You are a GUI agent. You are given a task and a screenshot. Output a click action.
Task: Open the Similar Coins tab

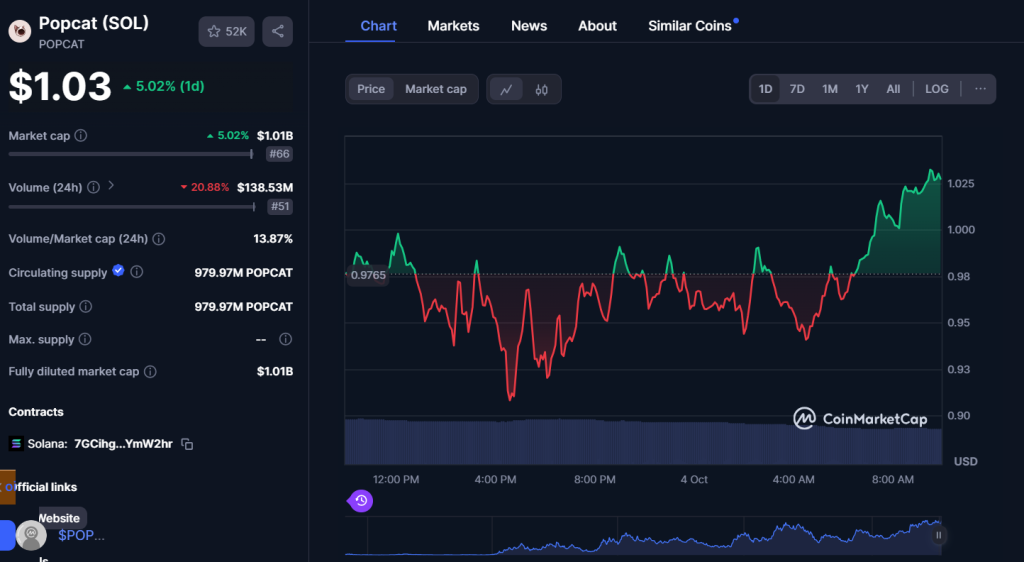point(690,26)
